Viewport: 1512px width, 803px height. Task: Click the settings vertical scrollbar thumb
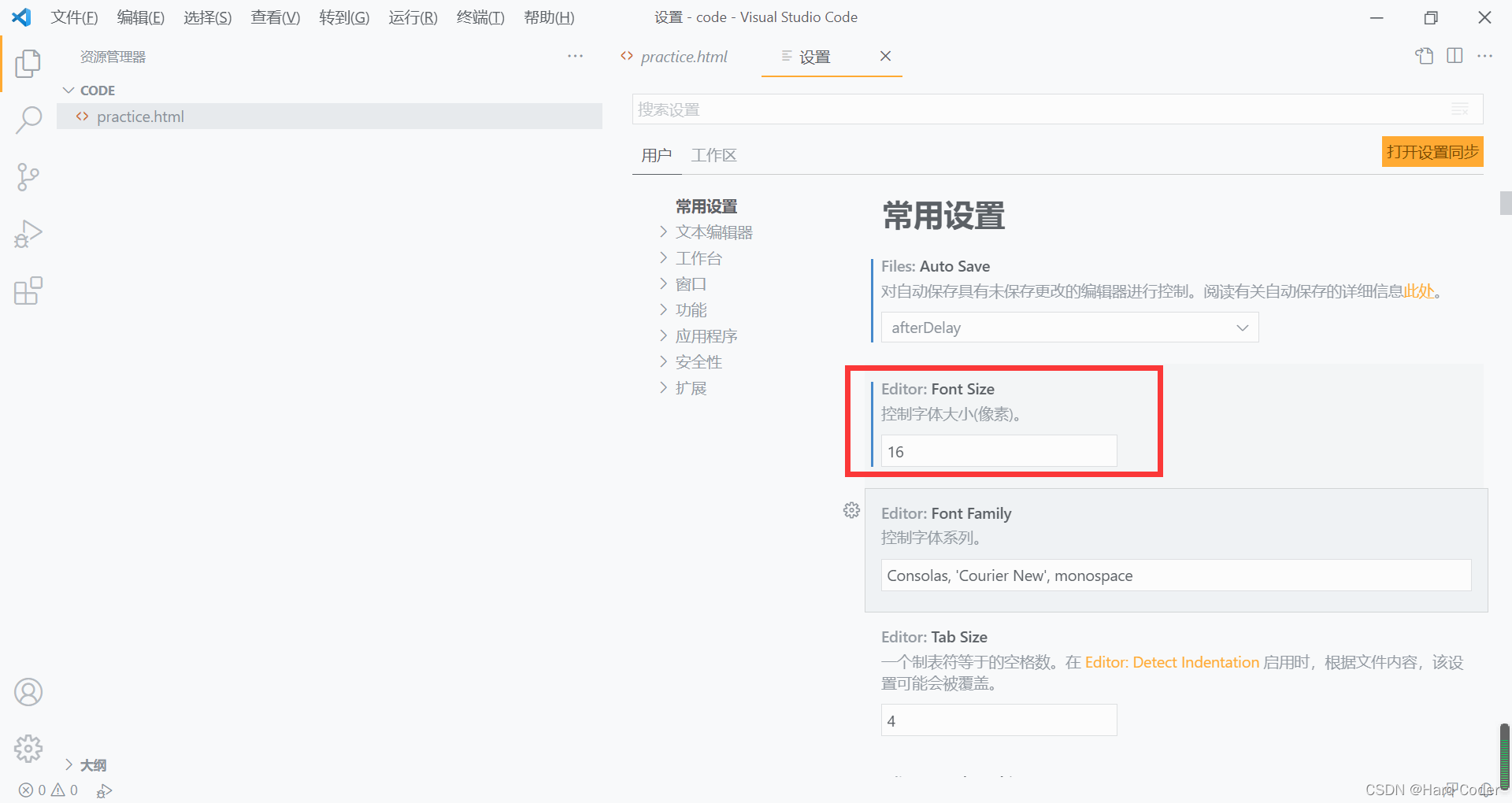point(1505,203)
